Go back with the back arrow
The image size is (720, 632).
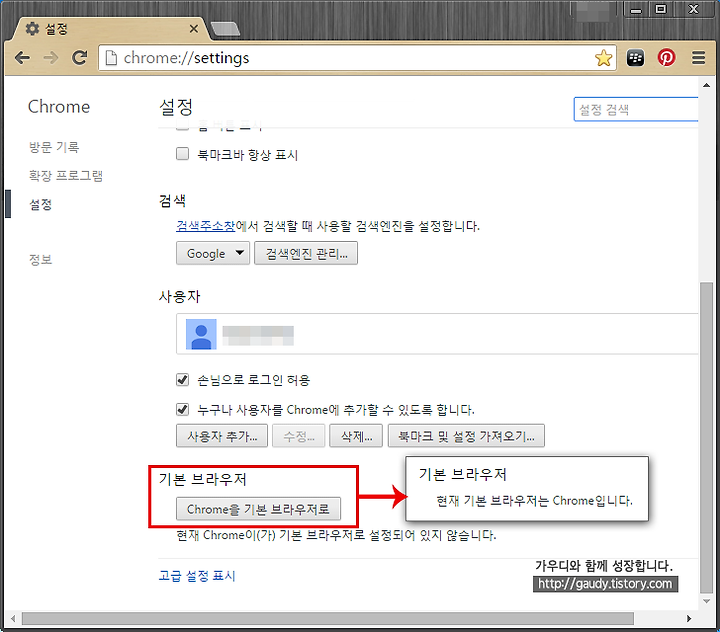point(22,58)
